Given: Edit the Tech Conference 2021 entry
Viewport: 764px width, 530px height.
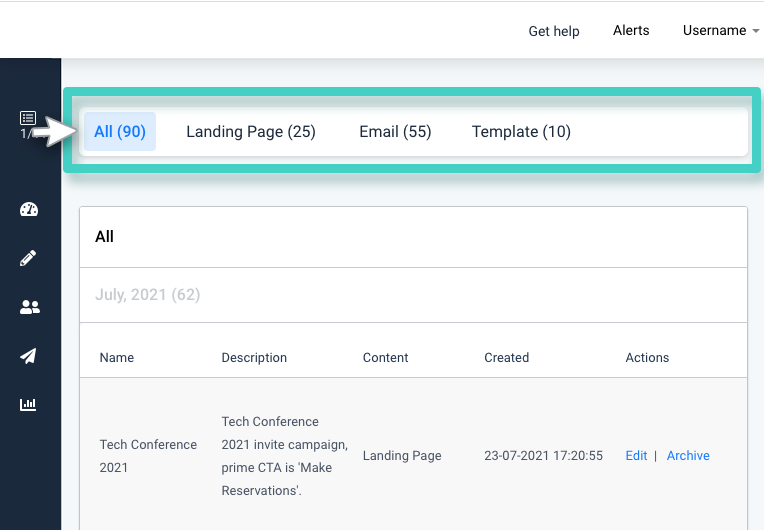Looking at the screenshot, I should click(636, 455).
